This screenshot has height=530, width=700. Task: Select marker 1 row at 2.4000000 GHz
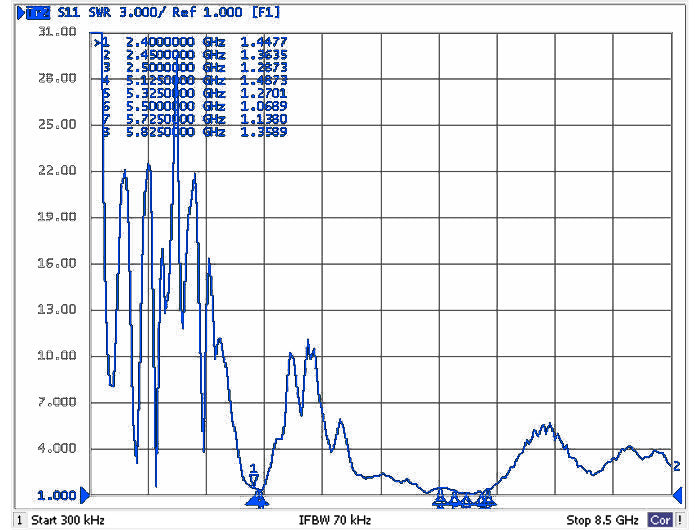coord(190,43)
